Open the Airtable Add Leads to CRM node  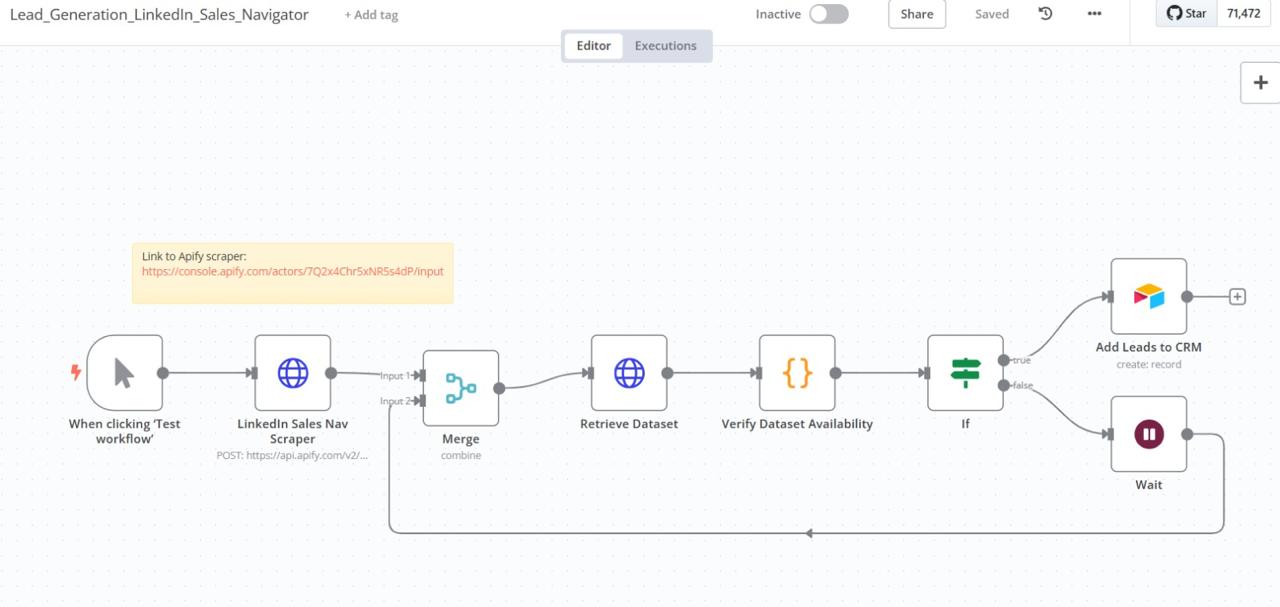(x=1149, y=296)
